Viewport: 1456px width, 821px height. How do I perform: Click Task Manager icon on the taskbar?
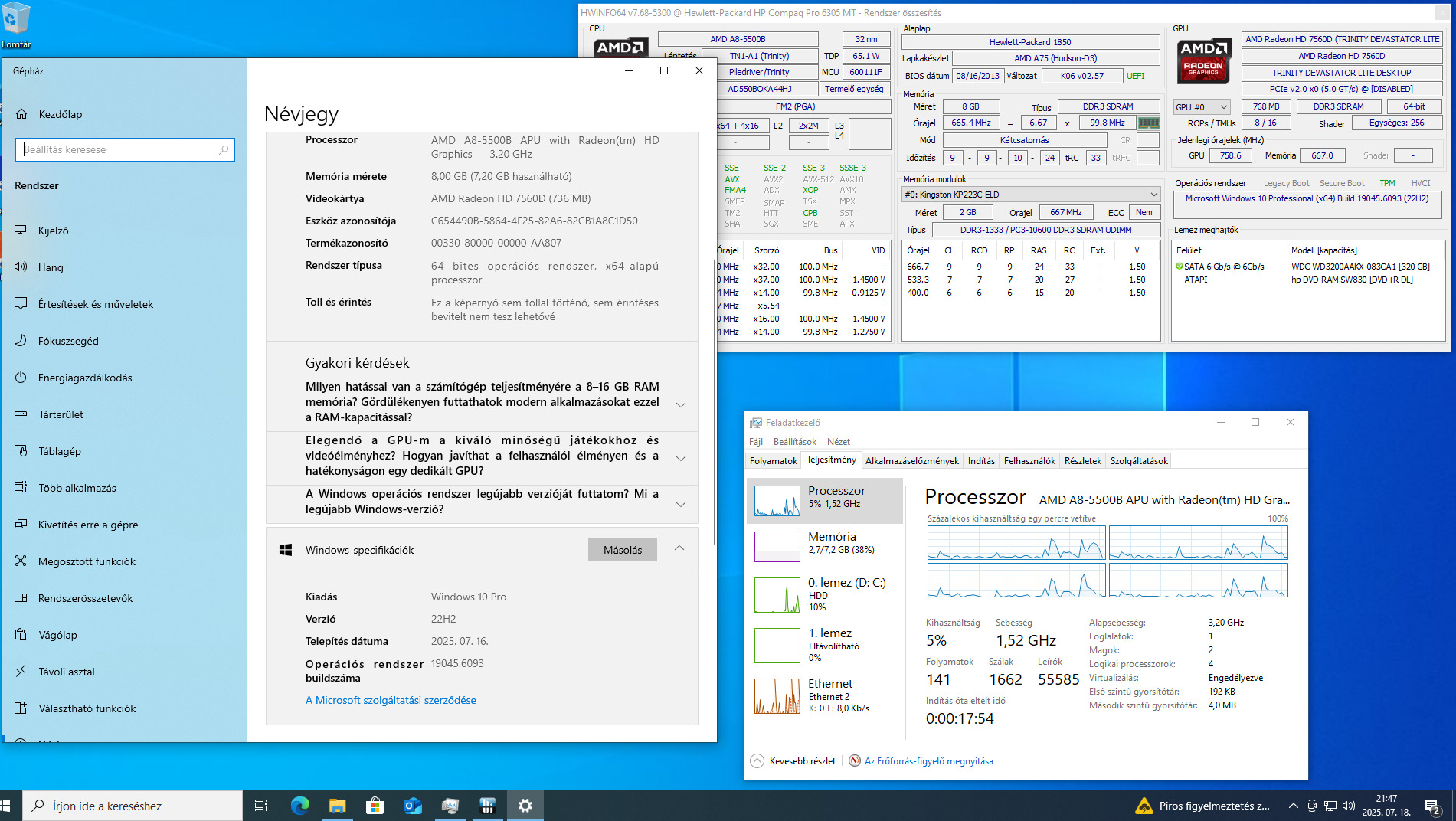point(450,806)
